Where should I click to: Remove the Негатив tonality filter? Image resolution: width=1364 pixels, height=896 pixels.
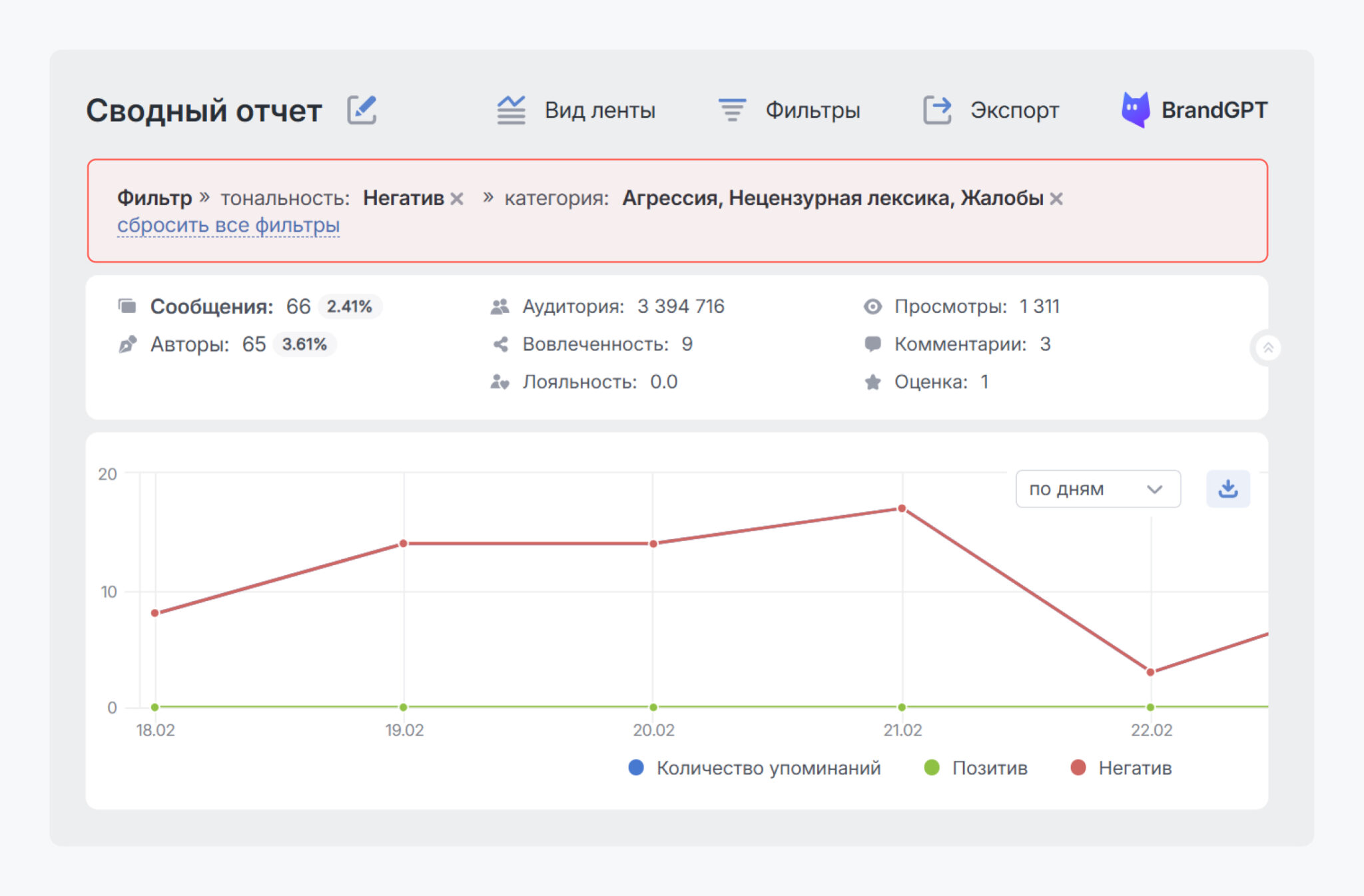coord(457,198)
